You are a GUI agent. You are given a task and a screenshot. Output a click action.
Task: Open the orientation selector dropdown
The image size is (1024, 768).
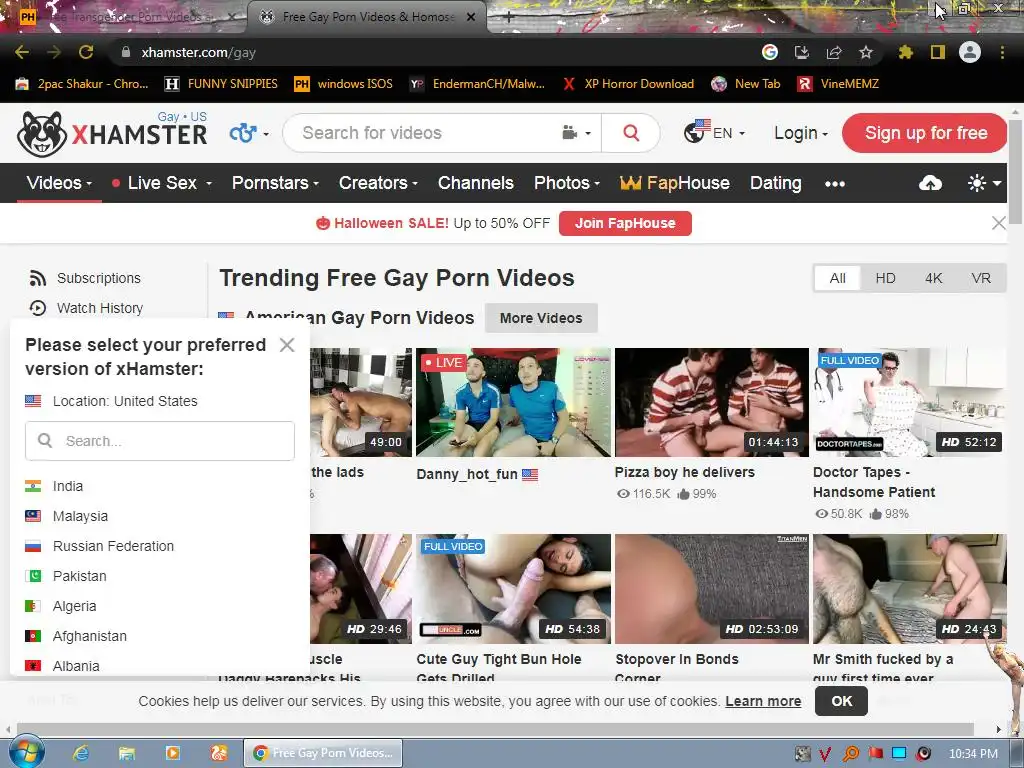coord(249,133)
